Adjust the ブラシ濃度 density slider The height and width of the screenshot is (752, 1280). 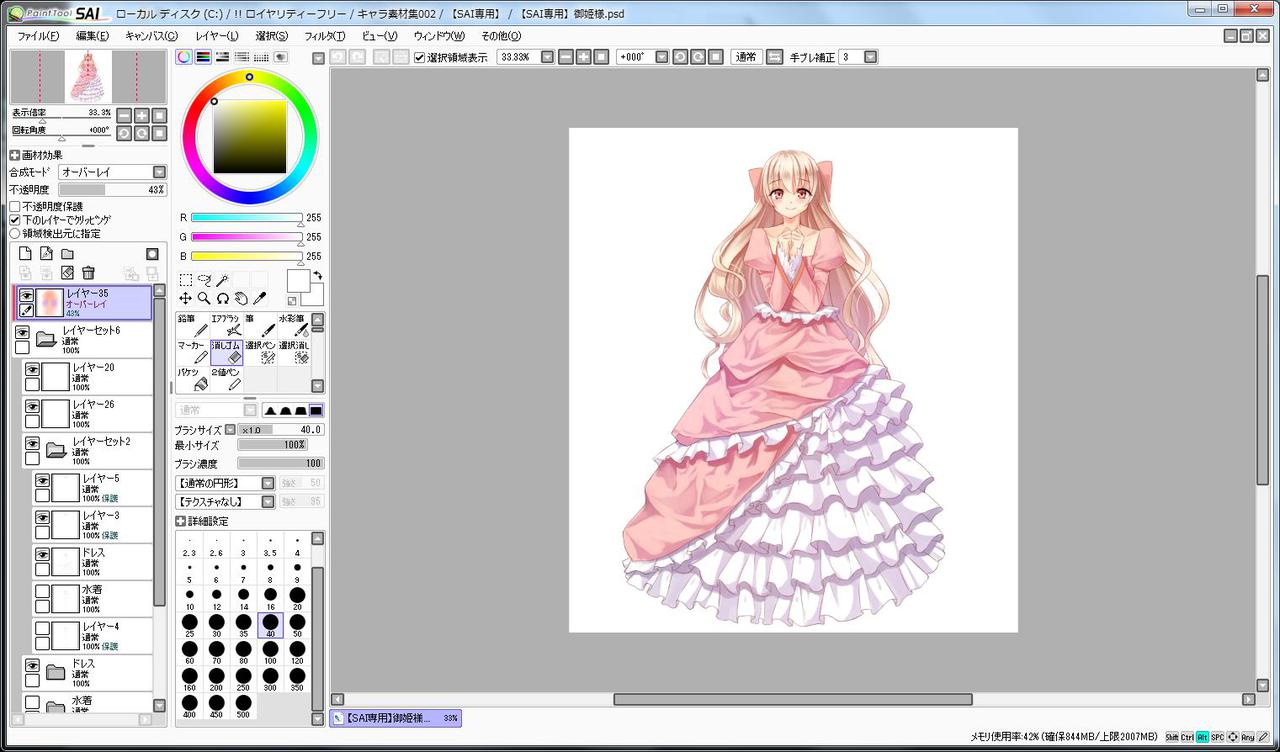point(280,464)
